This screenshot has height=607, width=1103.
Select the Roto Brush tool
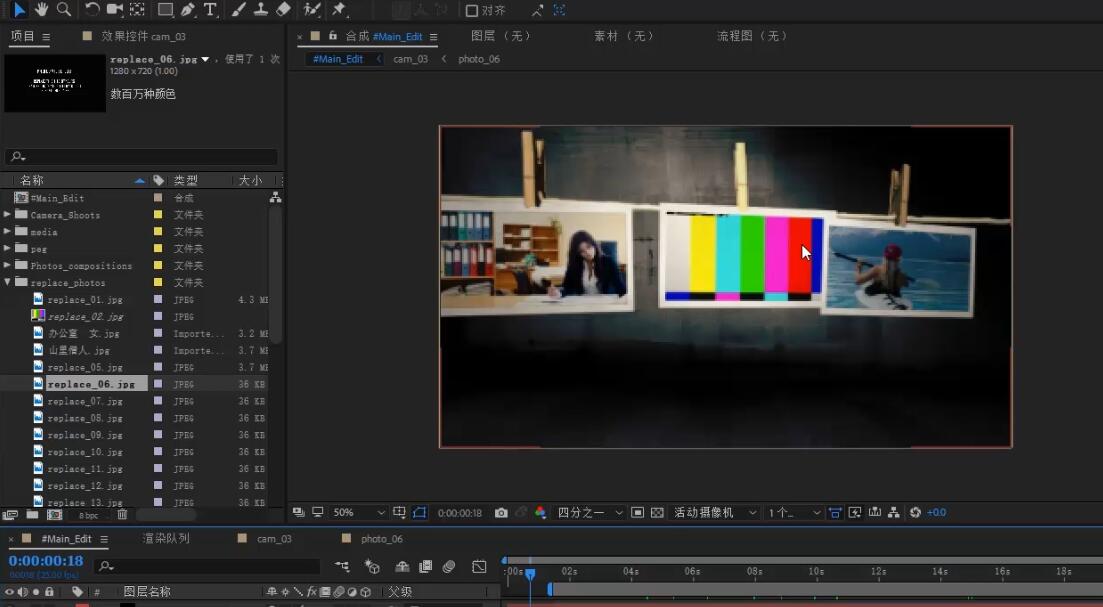[x=312, y=9]
